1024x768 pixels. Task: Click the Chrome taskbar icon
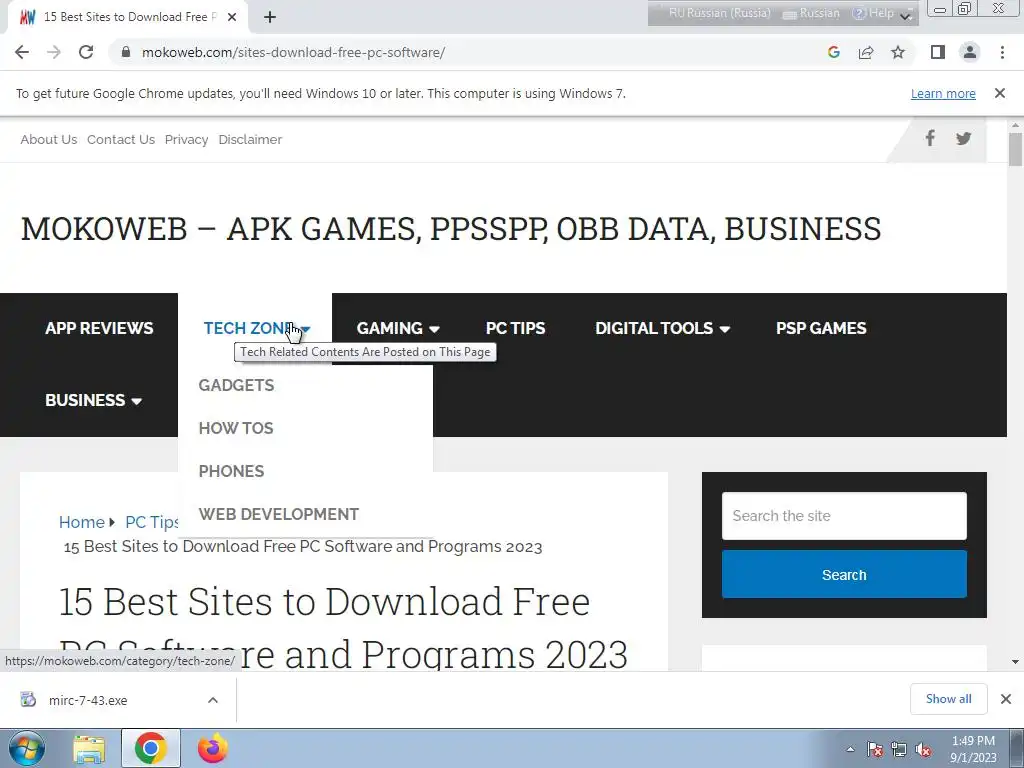pos(151,748)
